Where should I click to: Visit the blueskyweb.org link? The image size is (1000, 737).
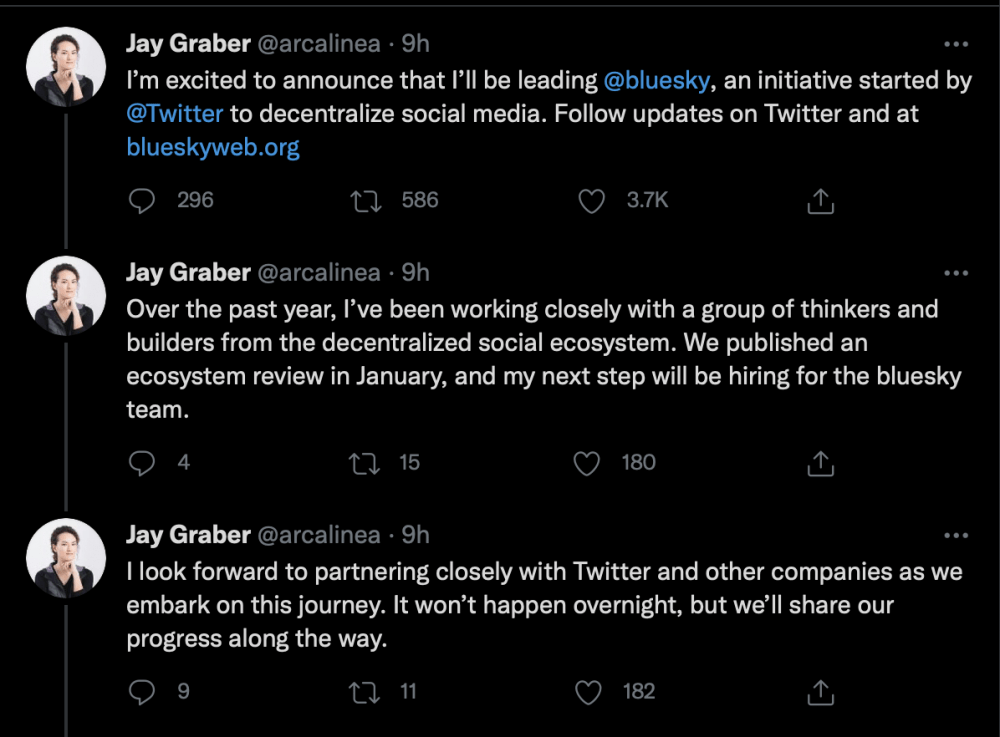click(213, 147)
